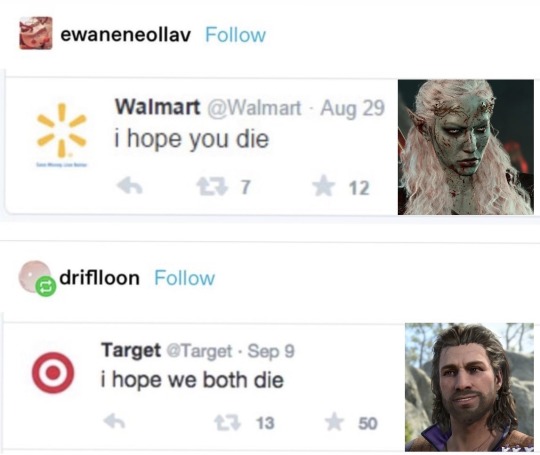
Task: Retweet the Target tweet
Action: [x=227, y=423]
